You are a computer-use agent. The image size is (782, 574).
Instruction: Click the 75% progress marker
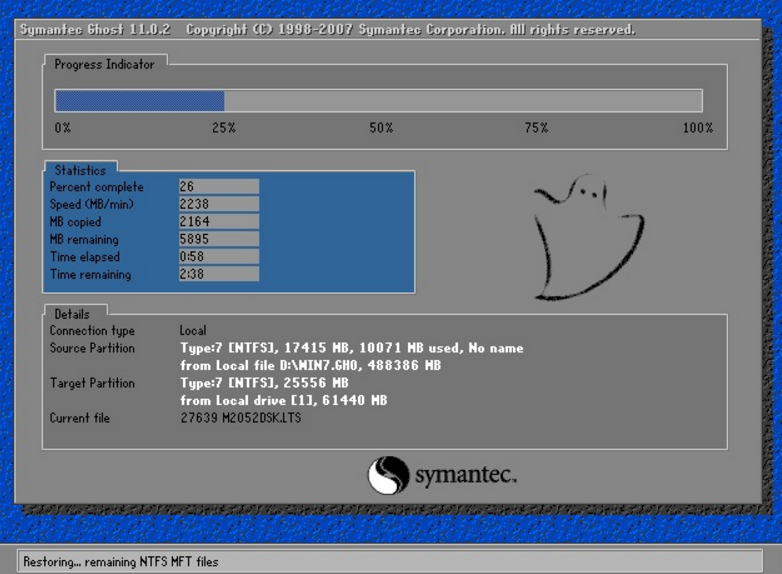[x=536, y=128]
